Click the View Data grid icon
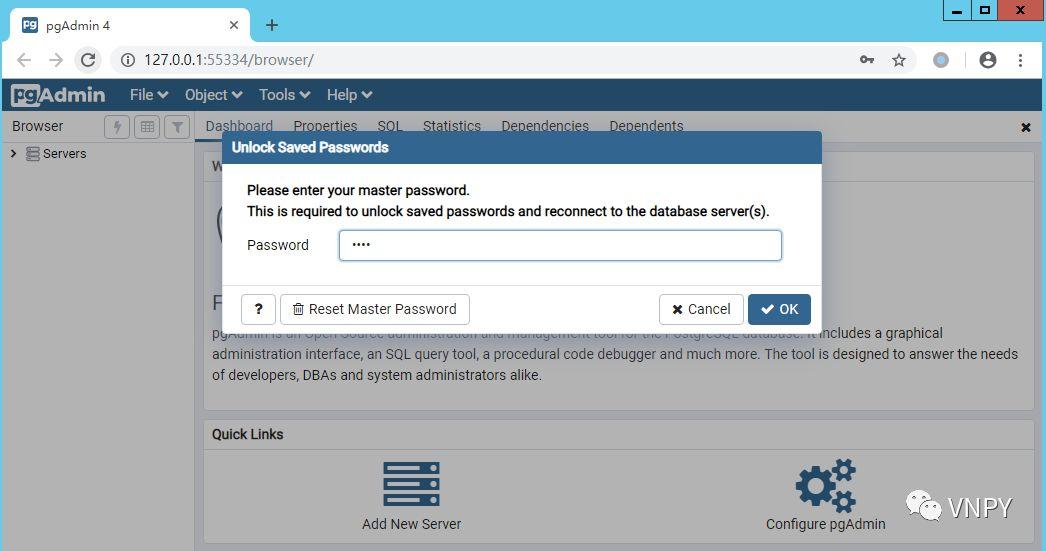 (x=147, y=126)
